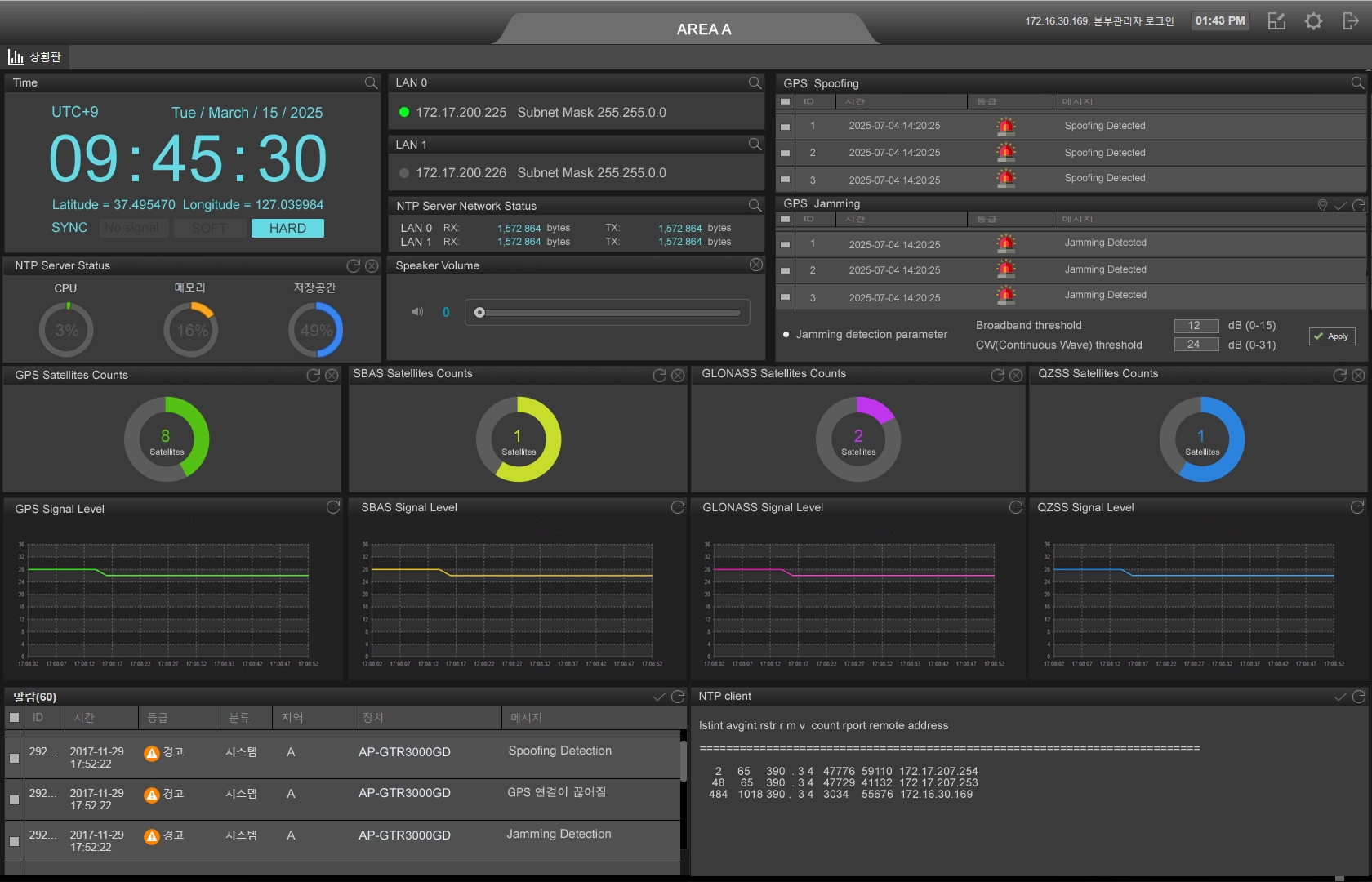Open the 상황판 dashboard tab
Viewport: 1372px width, 882px height.
tap(35, 57)
